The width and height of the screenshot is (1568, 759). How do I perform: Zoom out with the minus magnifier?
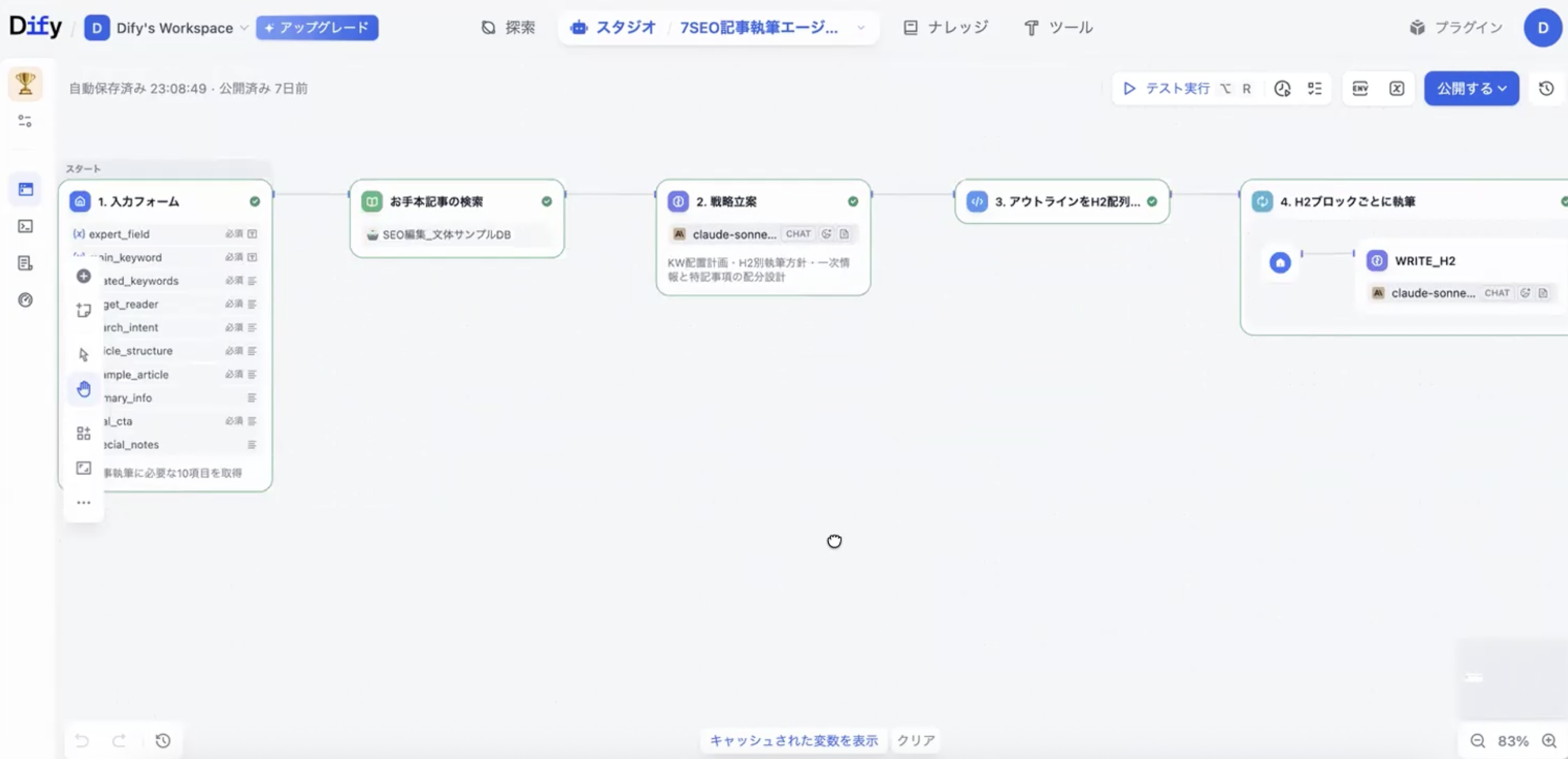click(x=1477, y=741)
